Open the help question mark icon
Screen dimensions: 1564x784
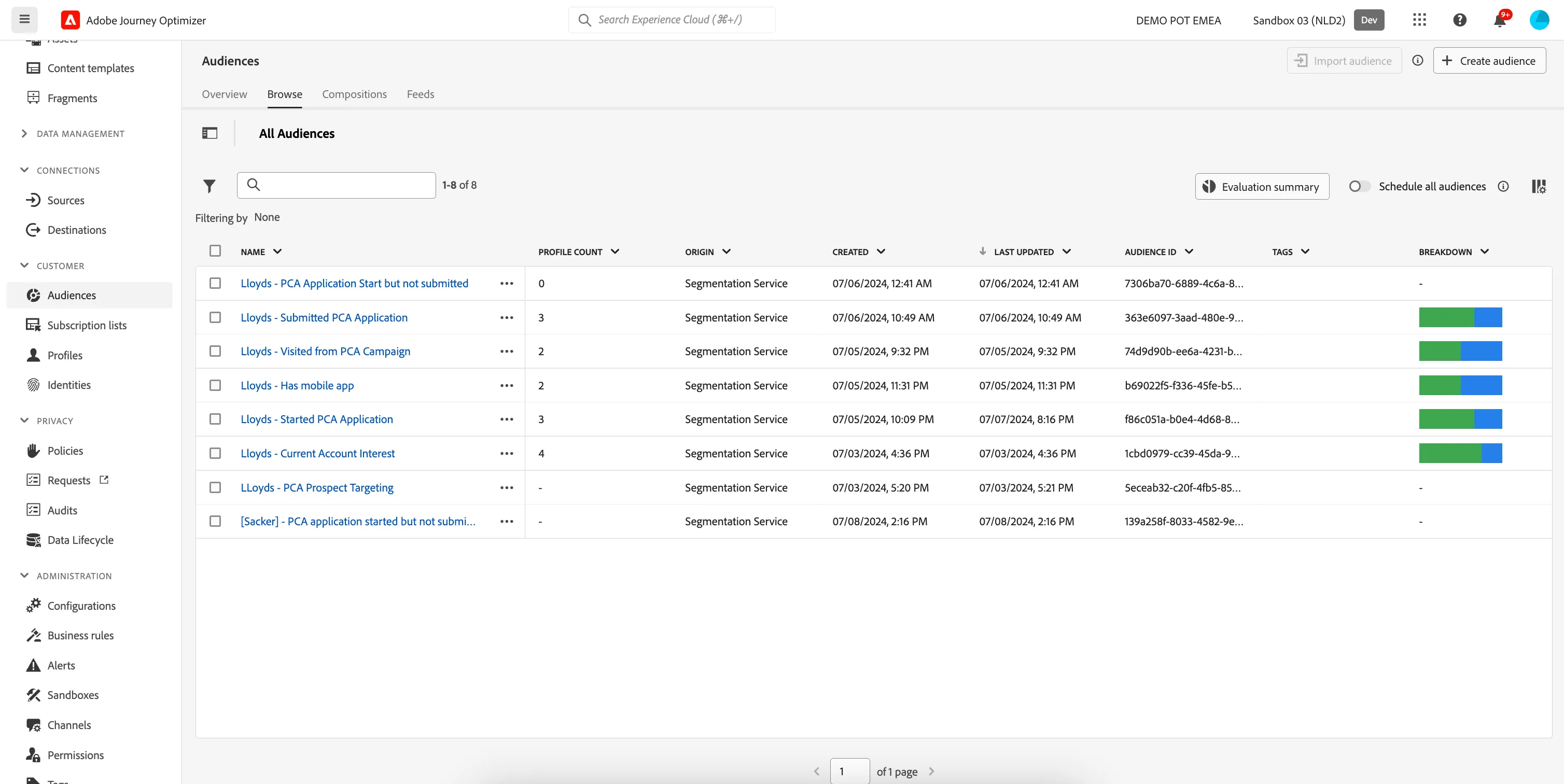[1460, 20]
